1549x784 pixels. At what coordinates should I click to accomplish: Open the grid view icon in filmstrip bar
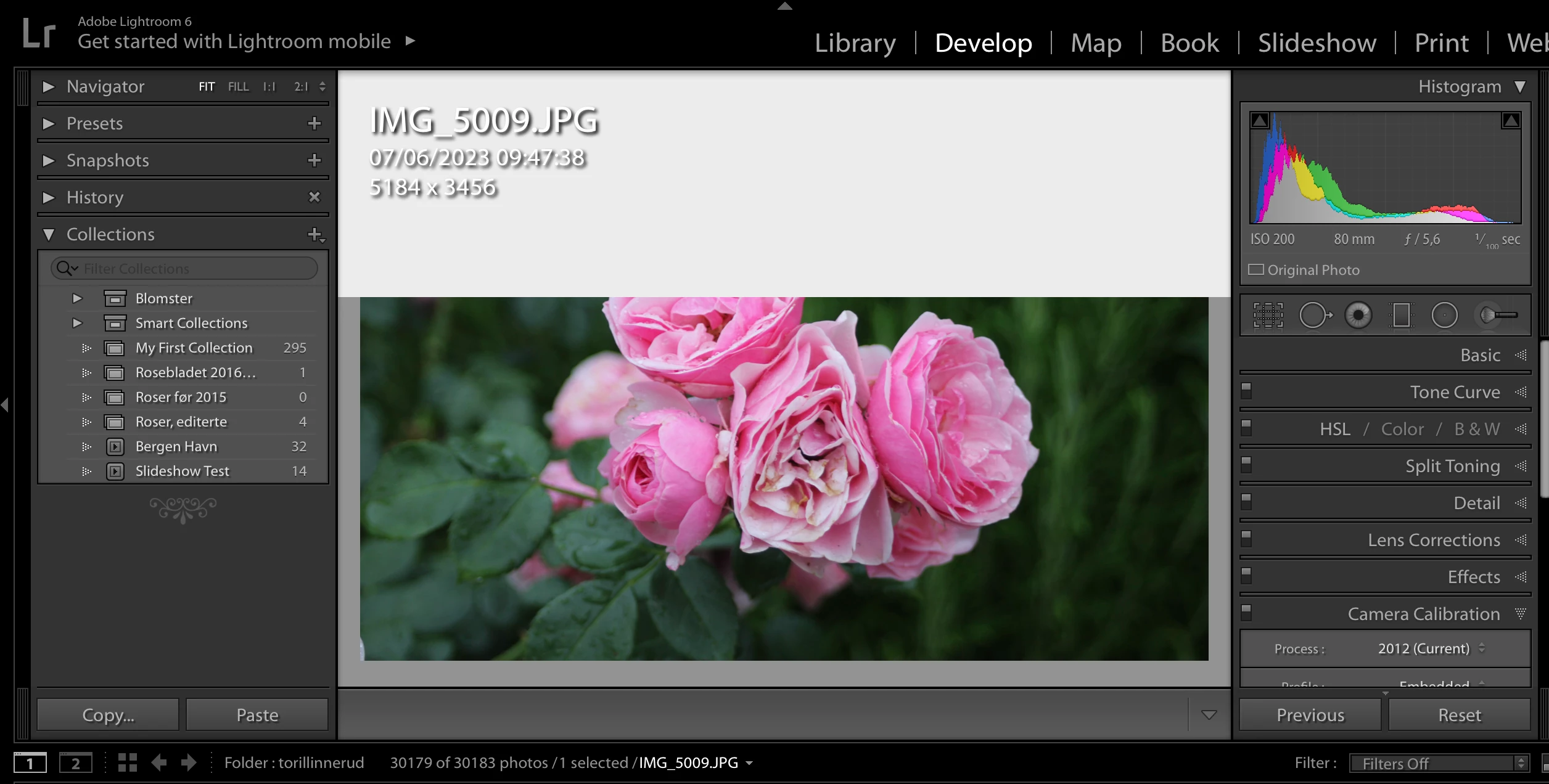pos(128,762)
